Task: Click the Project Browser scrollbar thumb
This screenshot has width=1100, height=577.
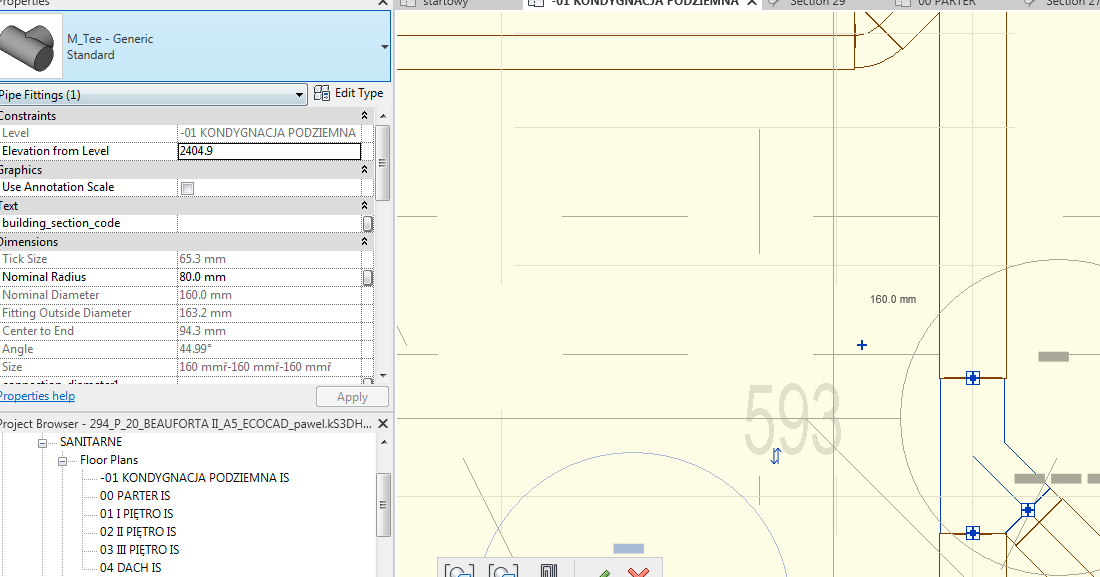Action: tap(383, 504)
